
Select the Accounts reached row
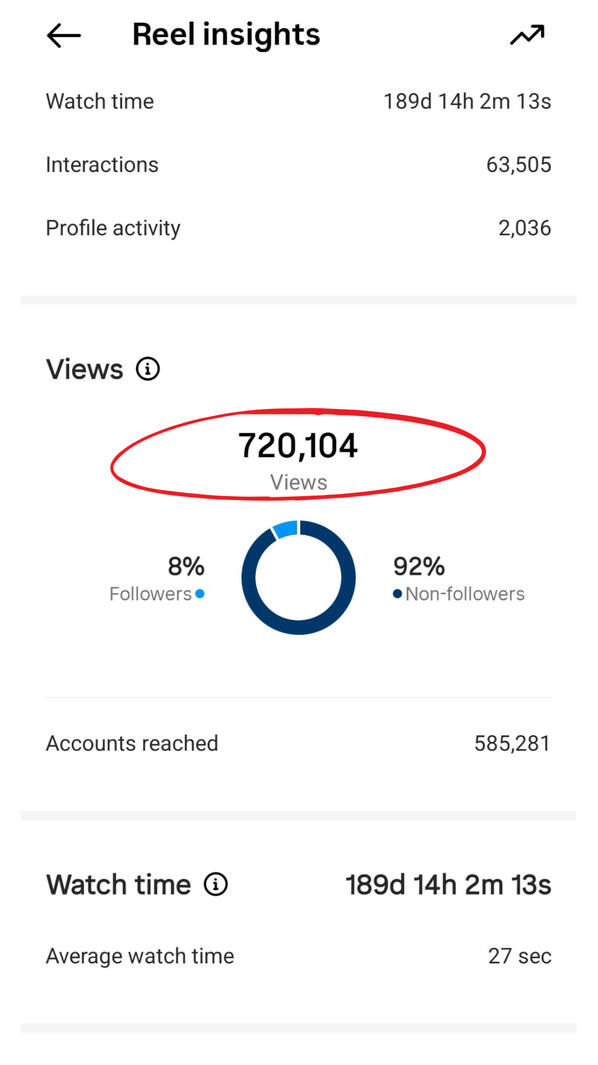click(x=298, y=743)
